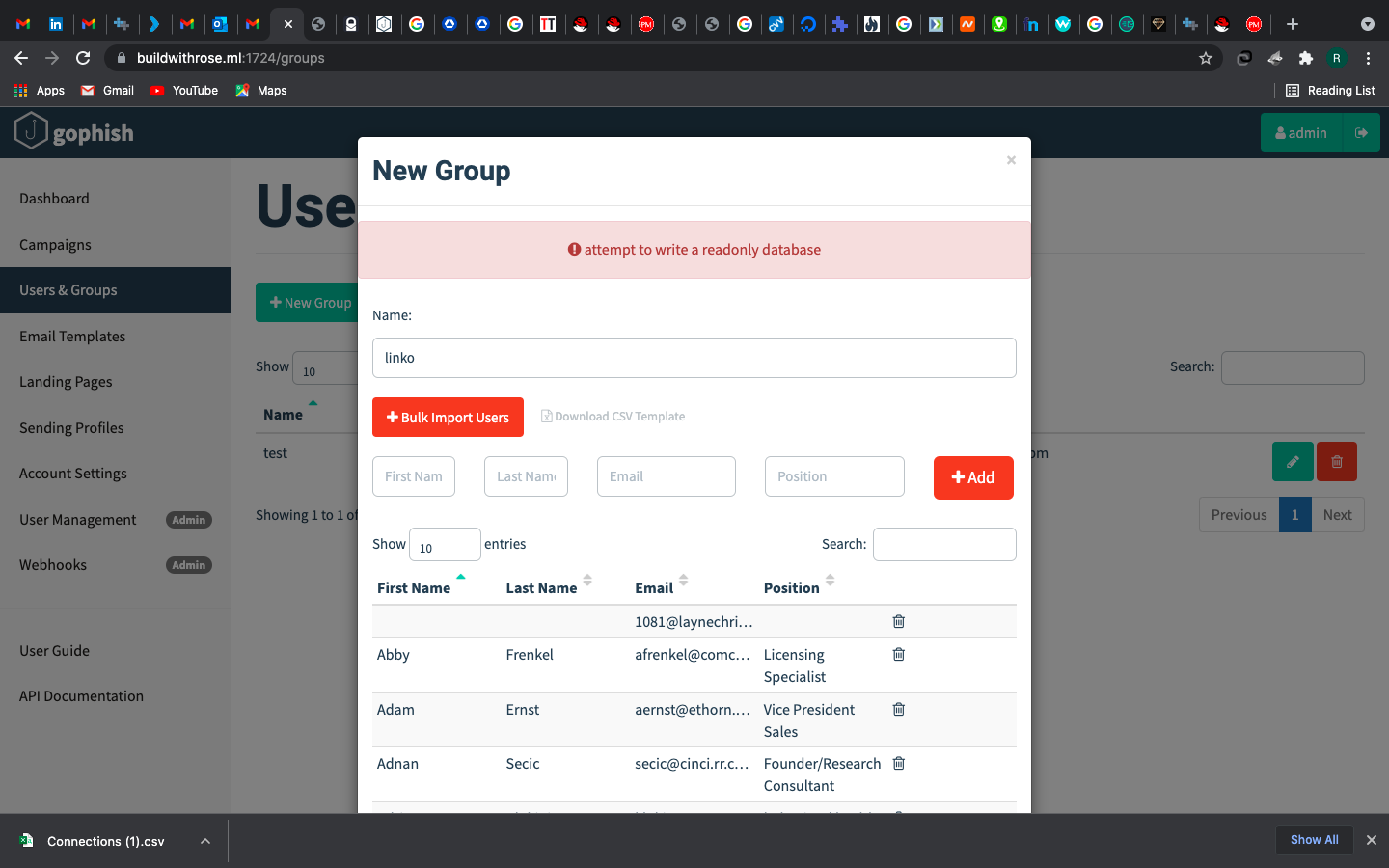Click the modal's Search box
This screenshot has width=1389, height=868.
pos(944,544)
